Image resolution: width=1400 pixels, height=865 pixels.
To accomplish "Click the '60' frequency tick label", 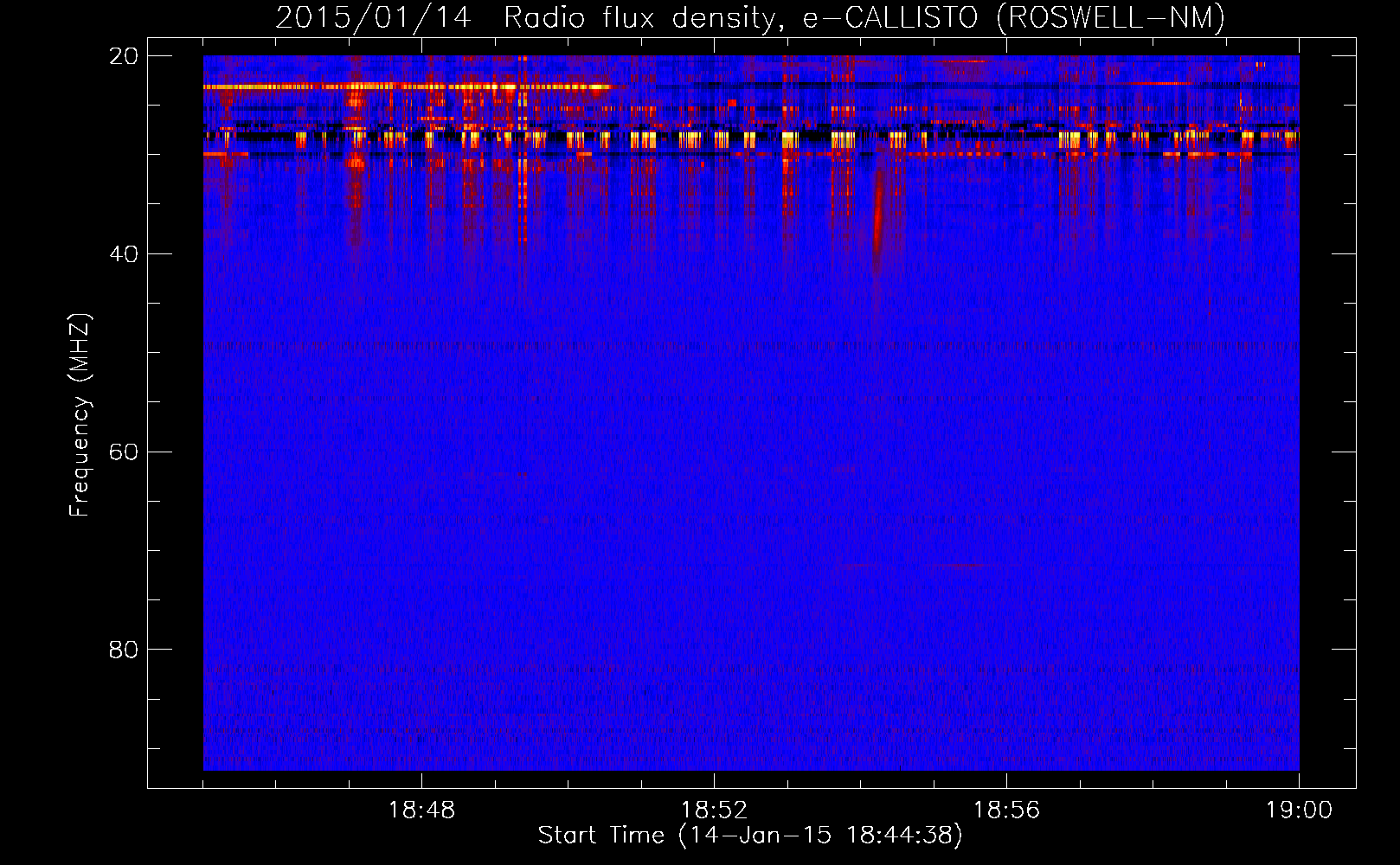I will coord(124,452).
